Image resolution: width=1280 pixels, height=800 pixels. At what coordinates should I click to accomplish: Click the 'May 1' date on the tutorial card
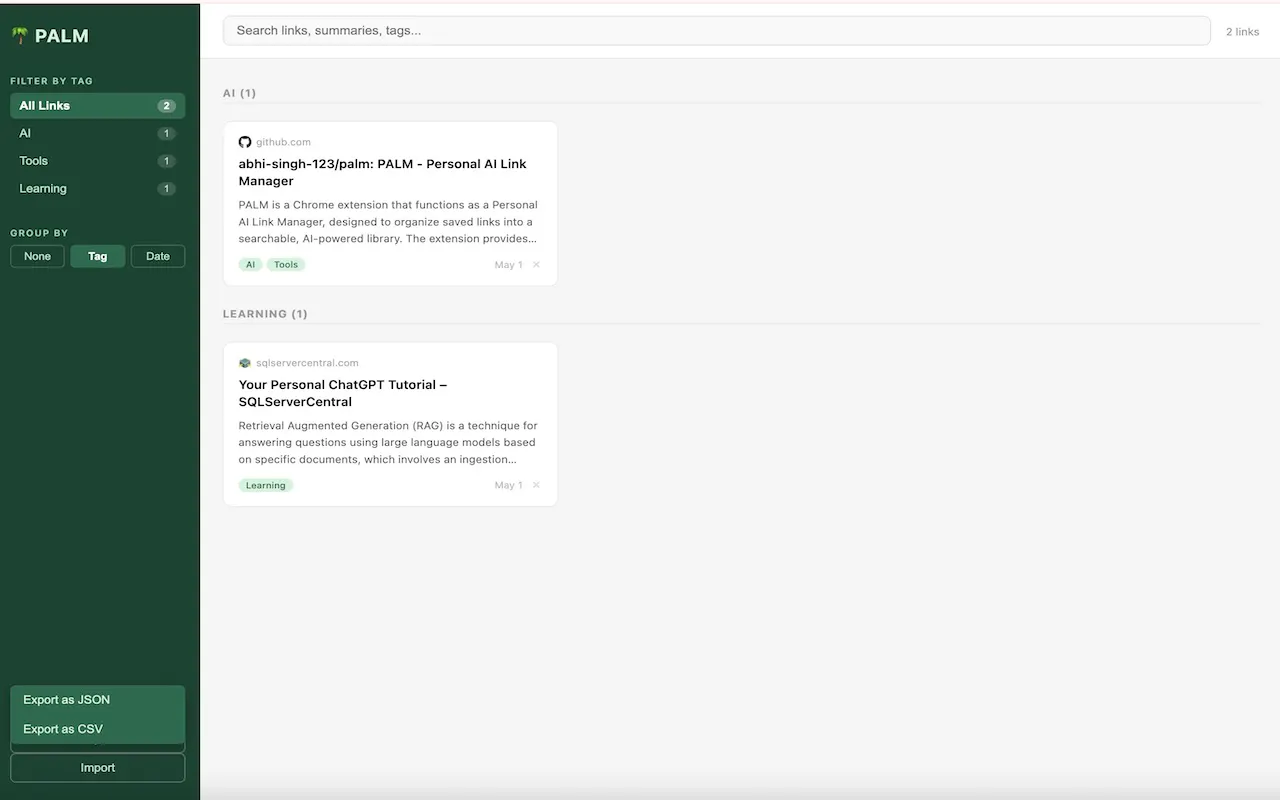508,485
